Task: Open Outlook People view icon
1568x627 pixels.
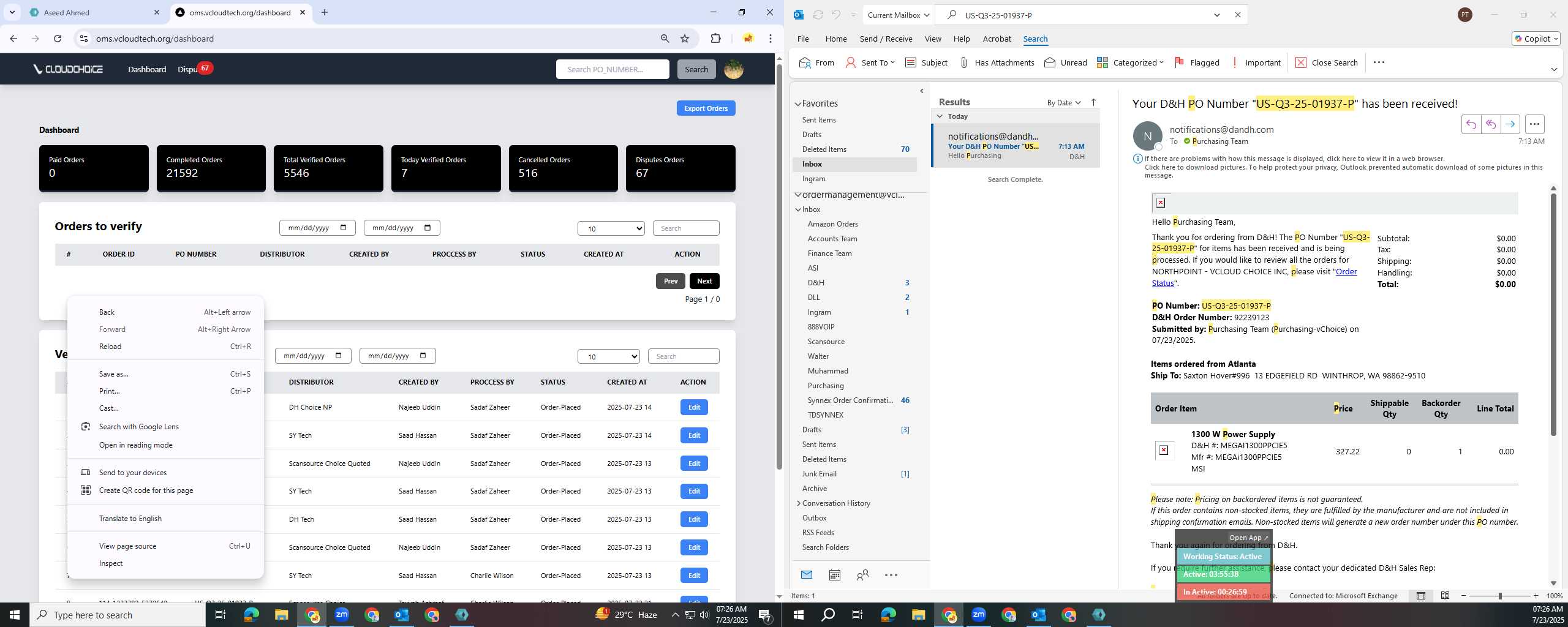Action: pos(862,575)
